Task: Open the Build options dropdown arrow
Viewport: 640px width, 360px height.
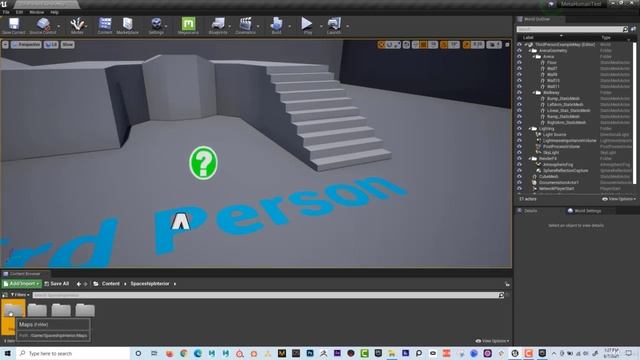Action: pyautogui.click(x=289, y=26)
